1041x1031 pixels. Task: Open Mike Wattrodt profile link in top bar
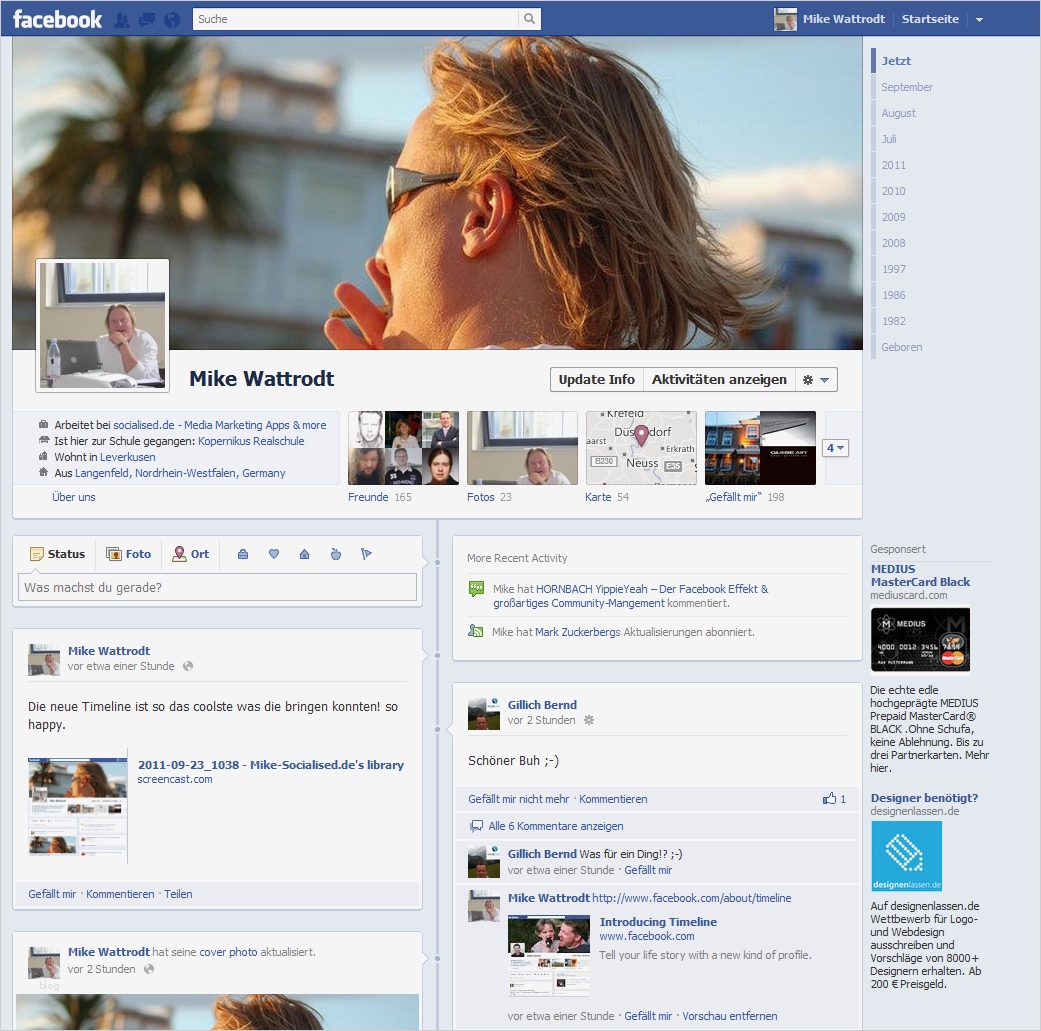[843, 19]
